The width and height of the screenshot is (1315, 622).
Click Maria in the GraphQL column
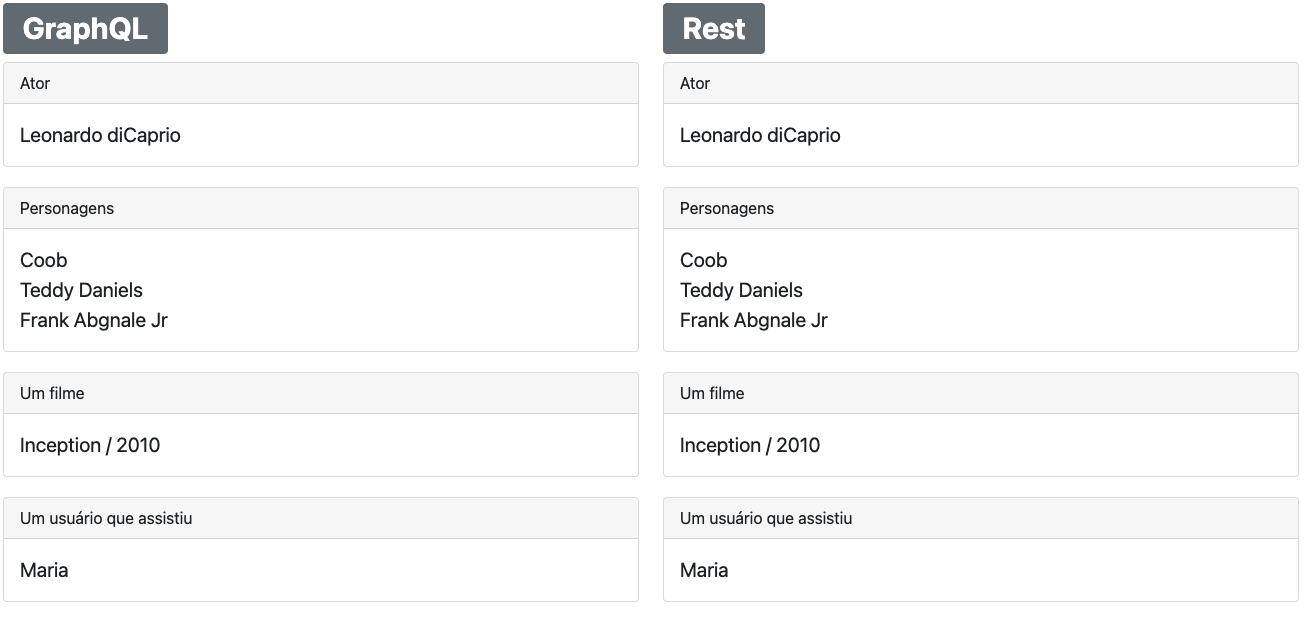point(44,570)
